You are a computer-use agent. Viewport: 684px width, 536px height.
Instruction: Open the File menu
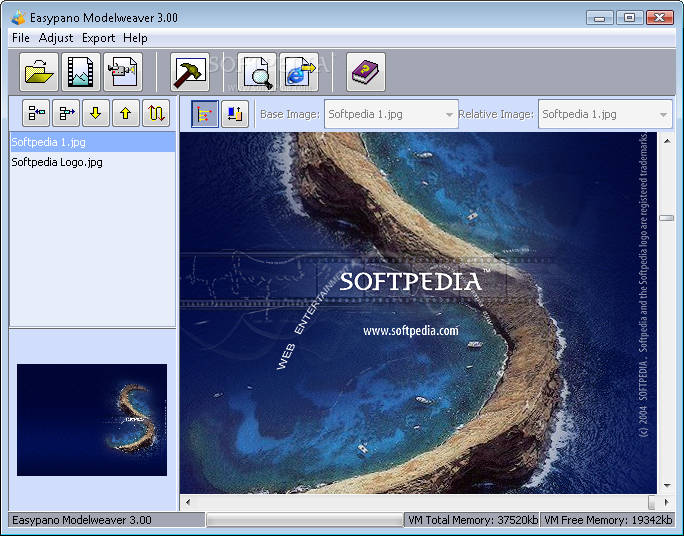point(21,38)
